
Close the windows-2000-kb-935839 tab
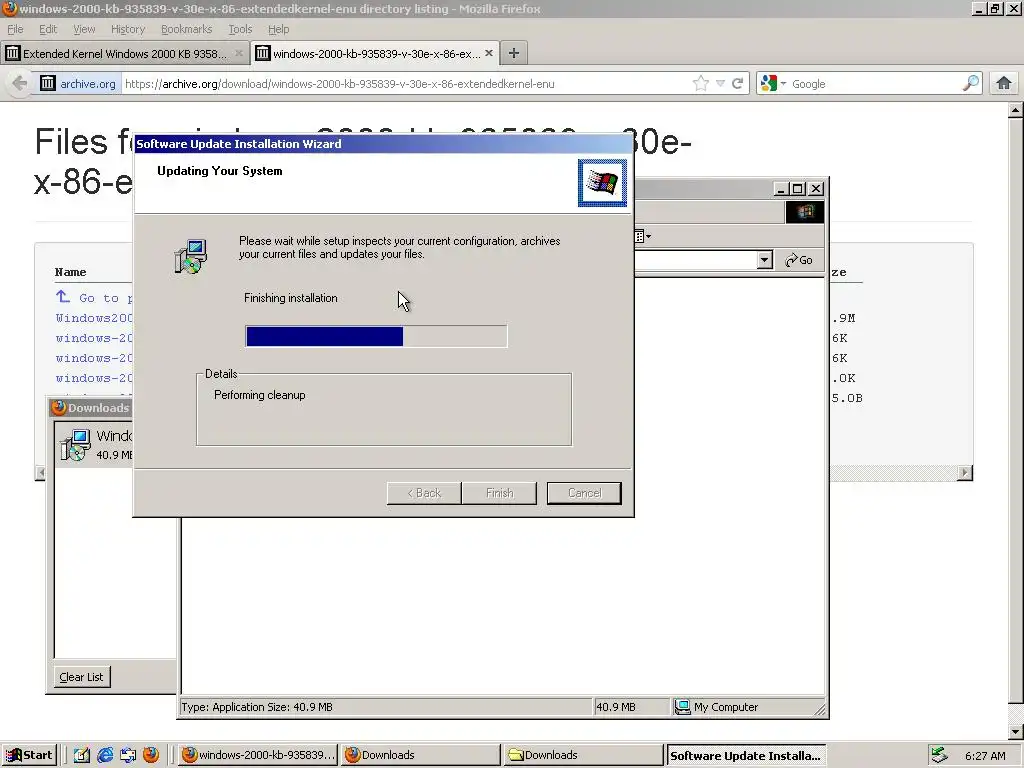(488, 53)
